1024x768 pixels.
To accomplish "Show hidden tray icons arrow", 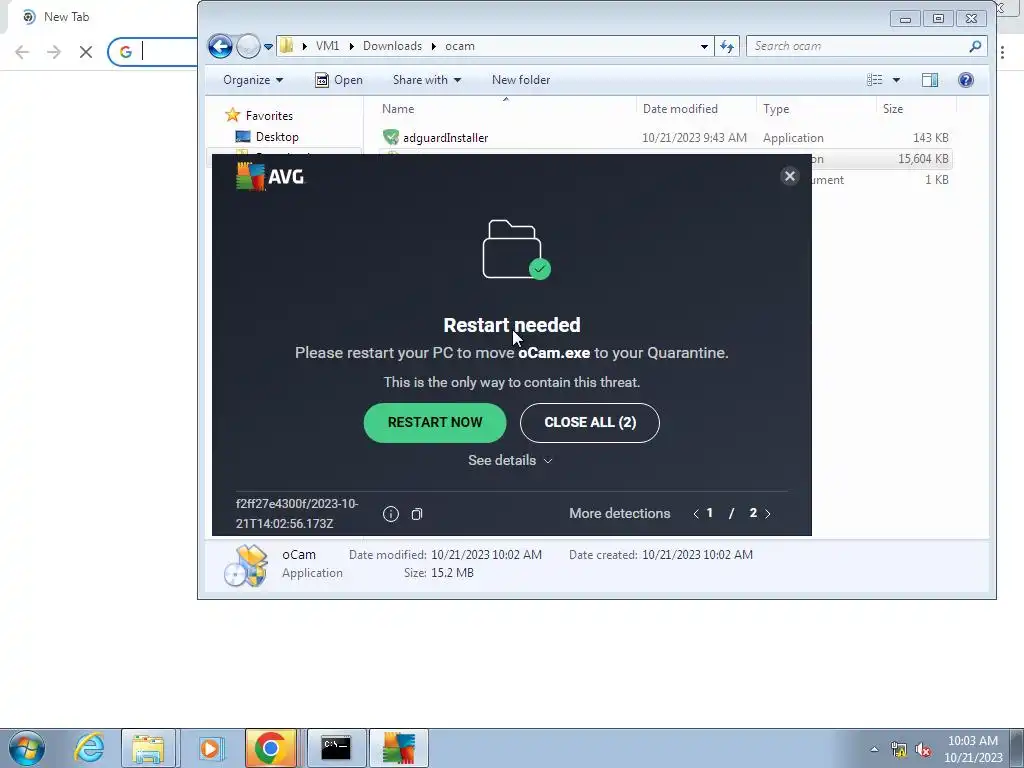I will (874, 749).
